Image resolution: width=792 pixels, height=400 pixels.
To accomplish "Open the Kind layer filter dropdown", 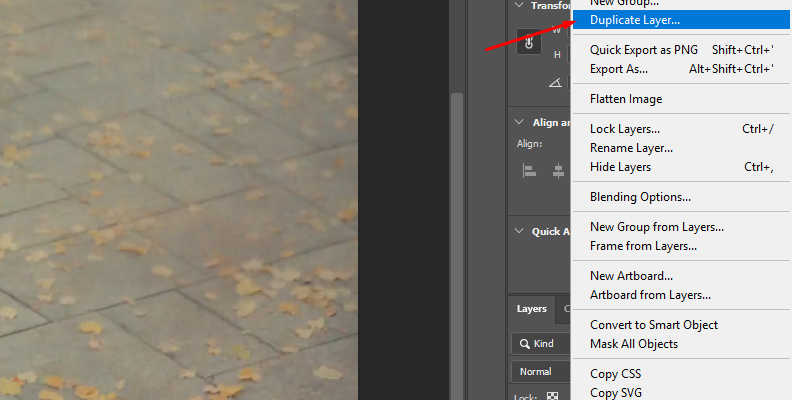I will point(541,343).
